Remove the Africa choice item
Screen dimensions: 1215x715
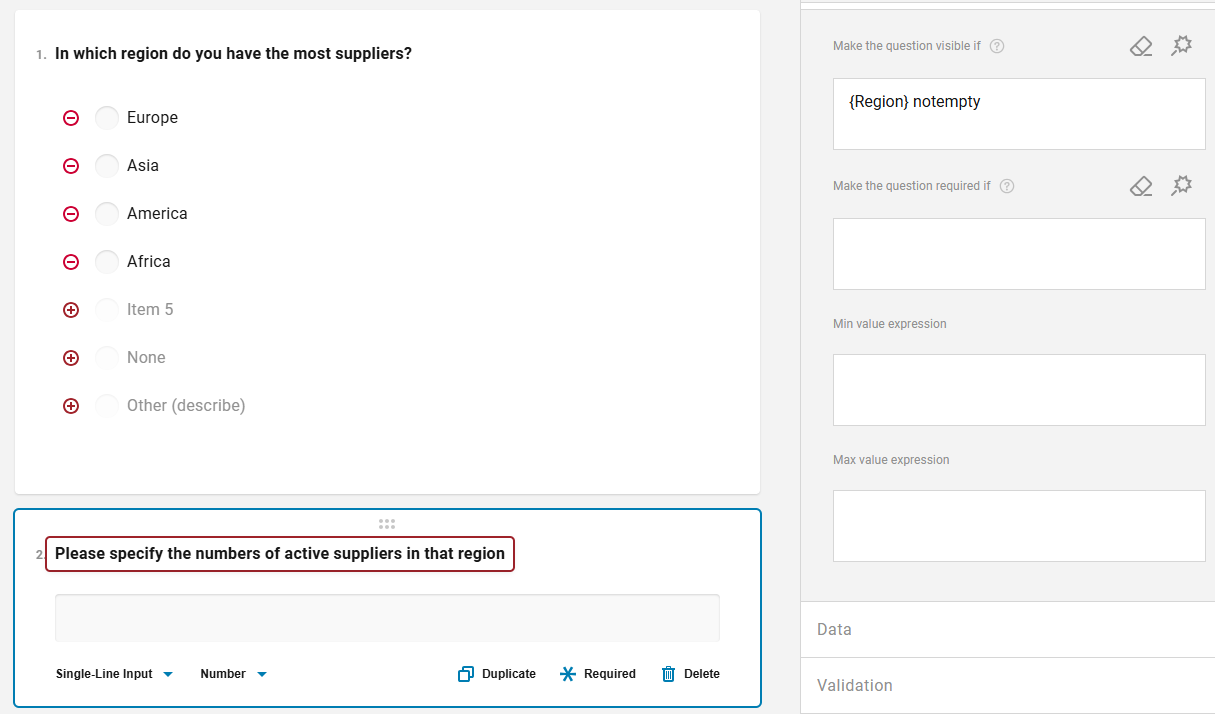tap(71, 262)
